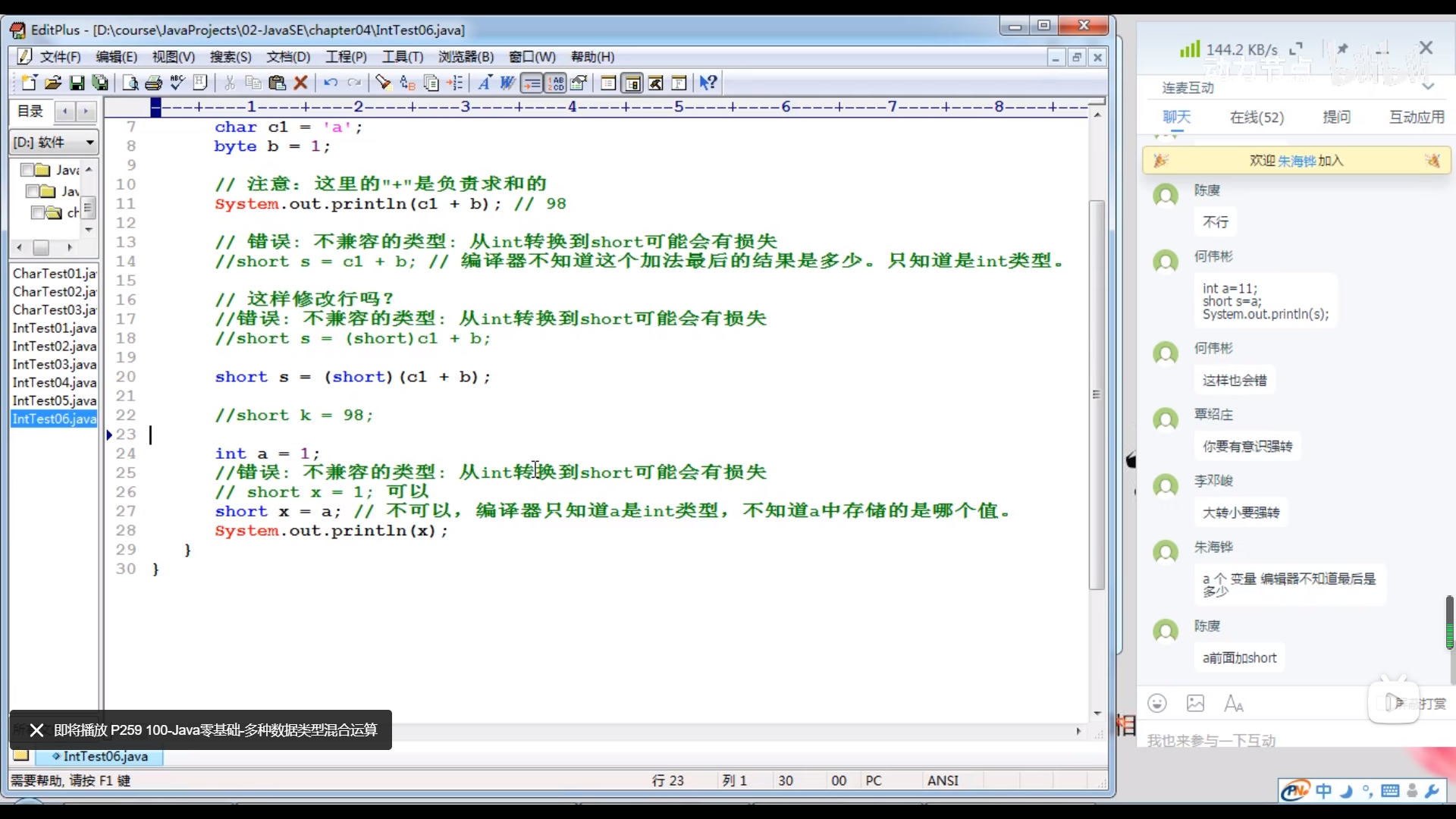The image size is (1456, 819).
Task: Expand the 连麦互动 chevron in chat panel
Action: coord(1428,87)
